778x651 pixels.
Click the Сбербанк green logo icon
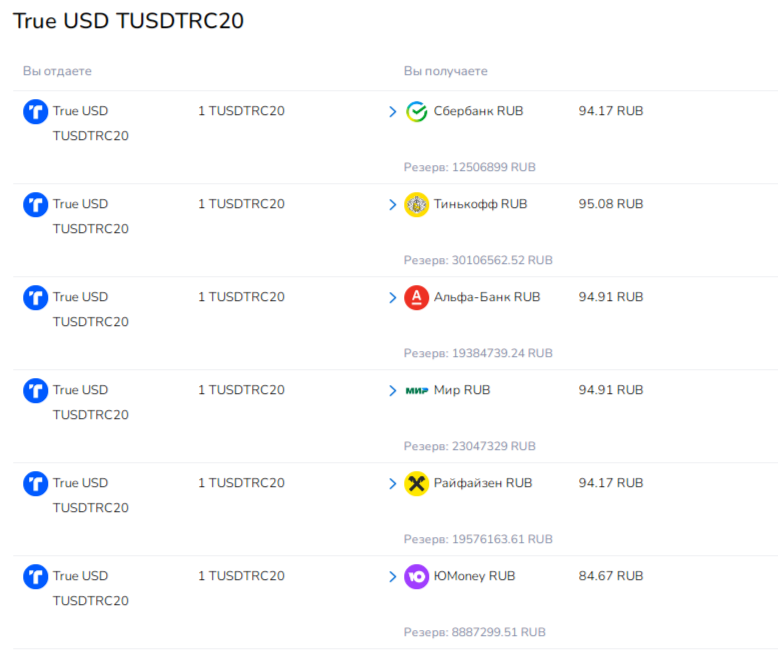(x=416, y=112)
